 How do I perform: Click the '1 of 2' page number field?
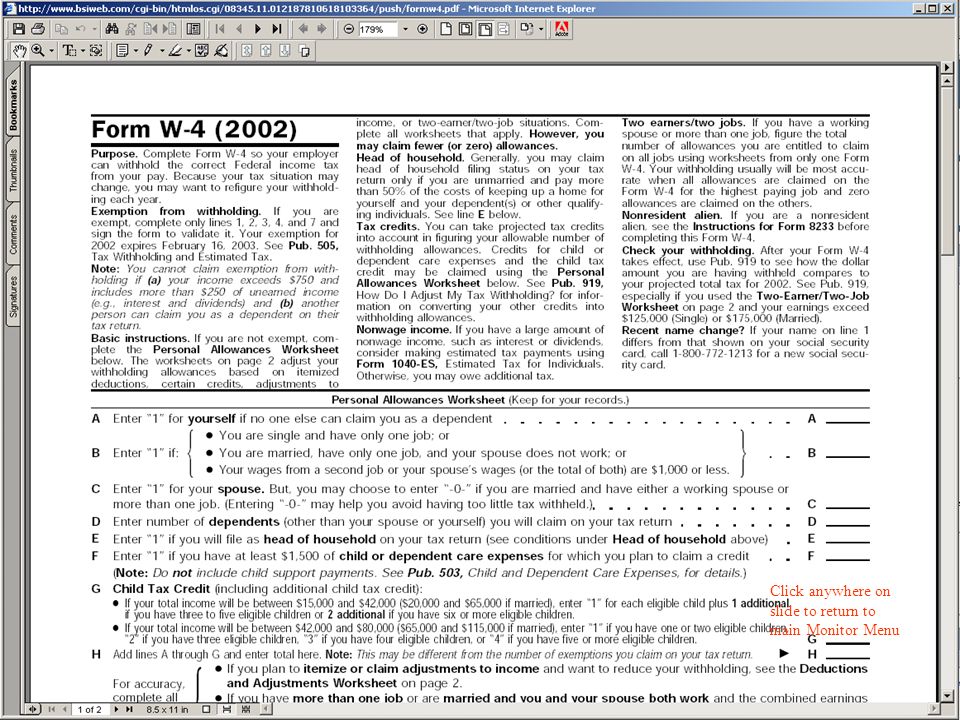[90, 710]
